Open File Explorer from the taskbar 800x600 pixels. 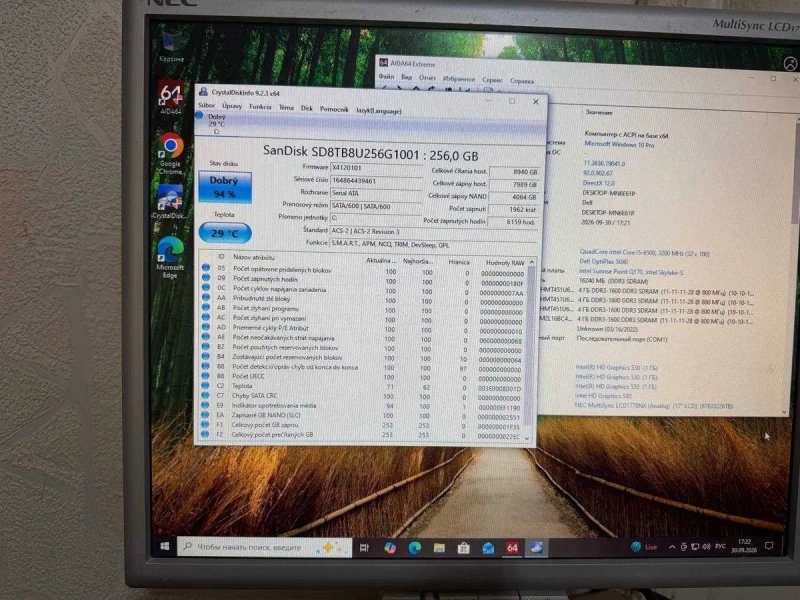439,548
